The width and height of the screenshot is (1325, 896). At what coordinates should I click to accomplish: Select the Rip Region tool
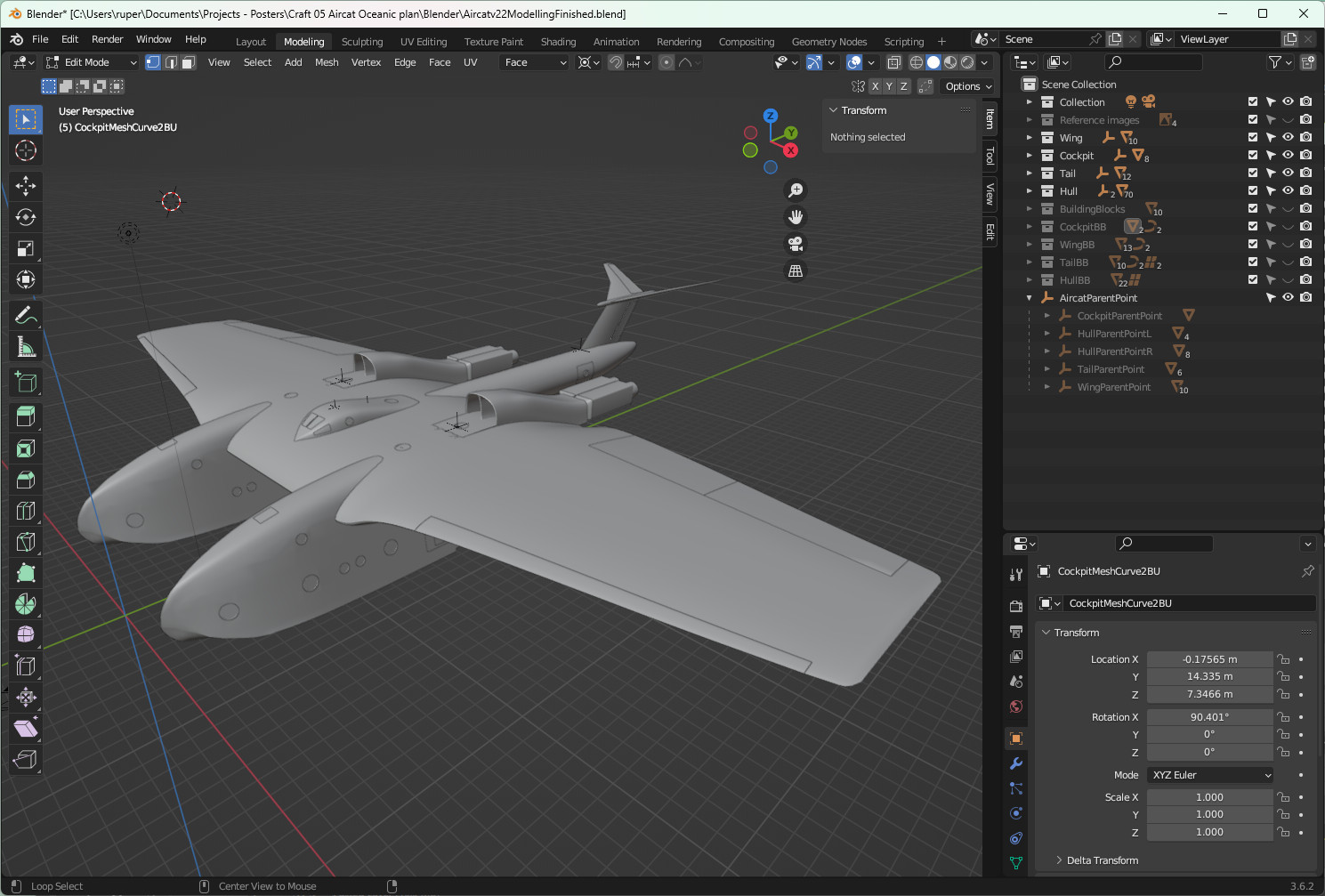26,759
